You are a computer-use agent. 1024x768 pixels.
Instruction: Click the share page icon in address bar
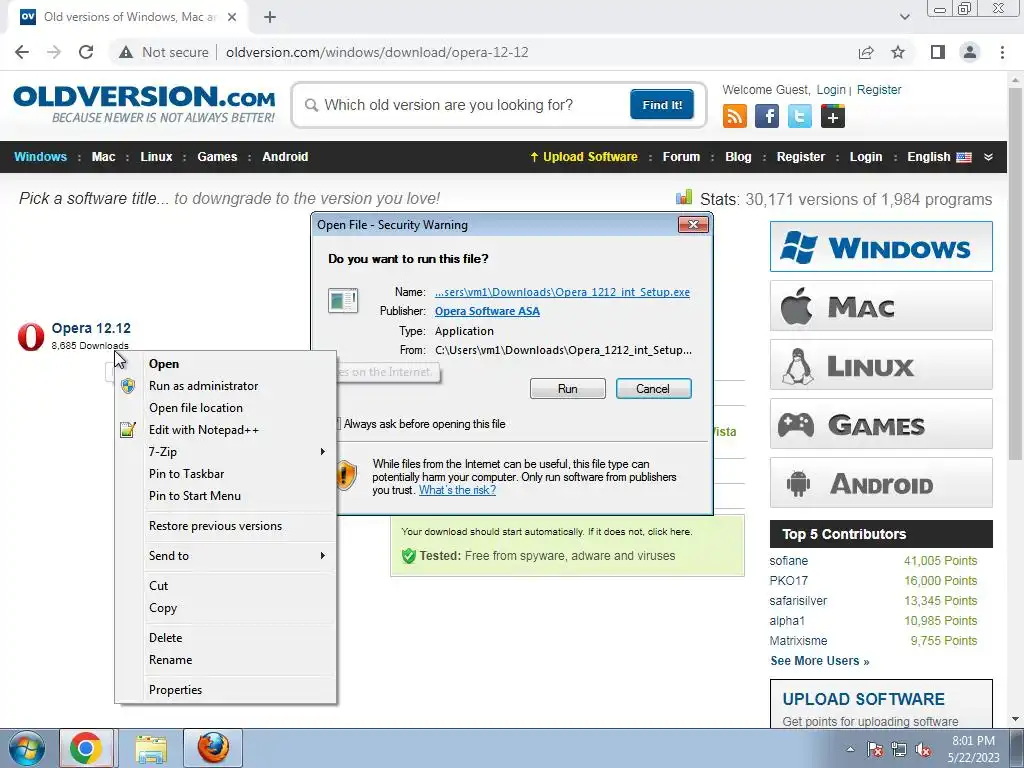(x=866, y=52)
